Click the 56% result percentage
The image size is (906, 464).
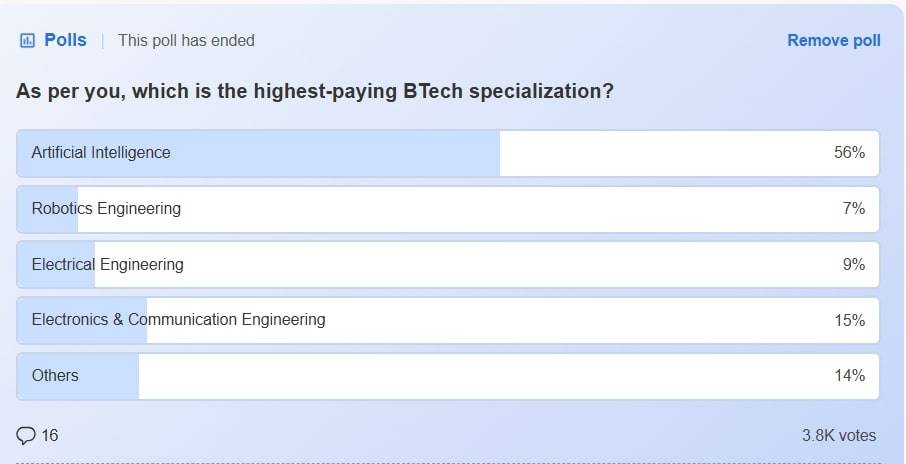click(849, 153)
